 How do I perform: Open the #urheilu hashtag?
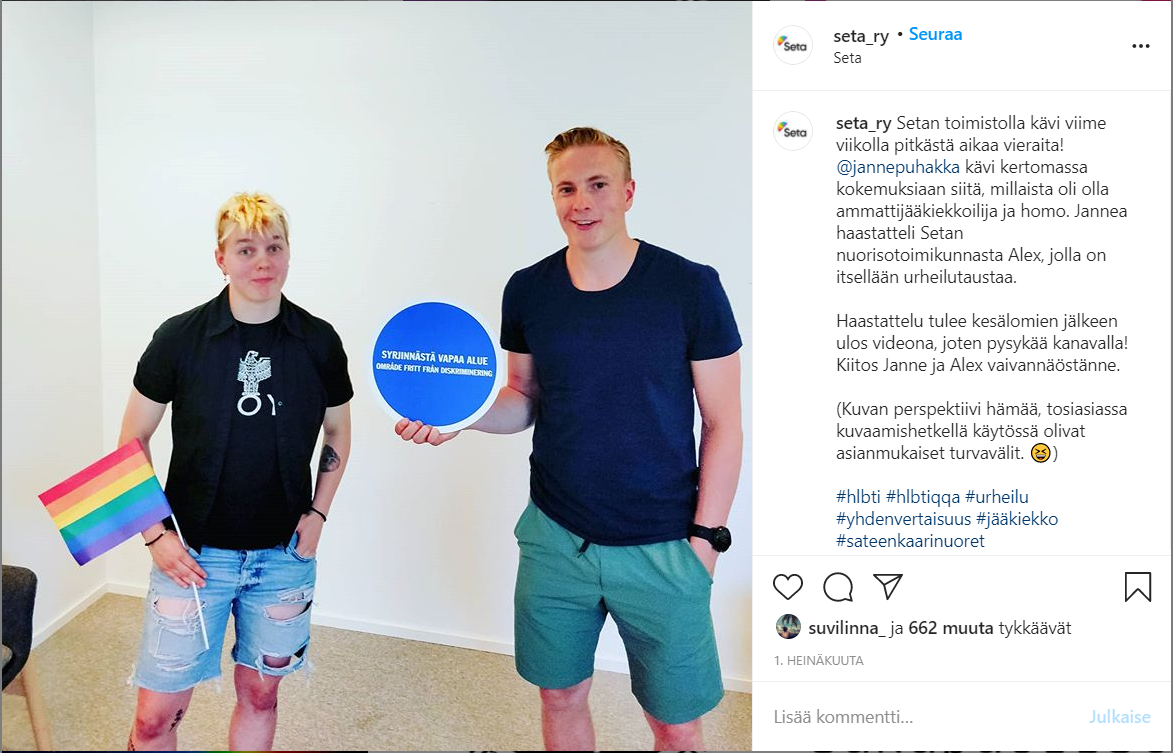coord(996,497)
